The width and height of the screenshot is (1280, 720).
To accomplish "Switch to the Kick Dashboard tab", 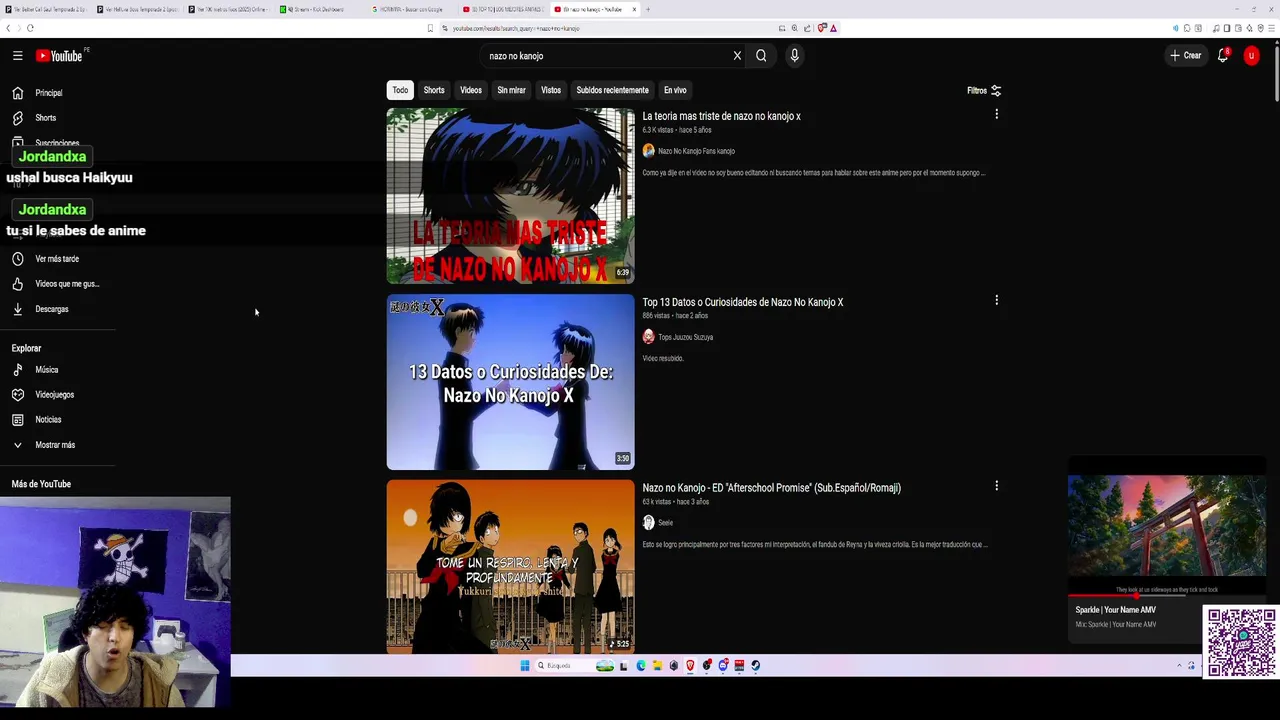I will click(315, 9).
